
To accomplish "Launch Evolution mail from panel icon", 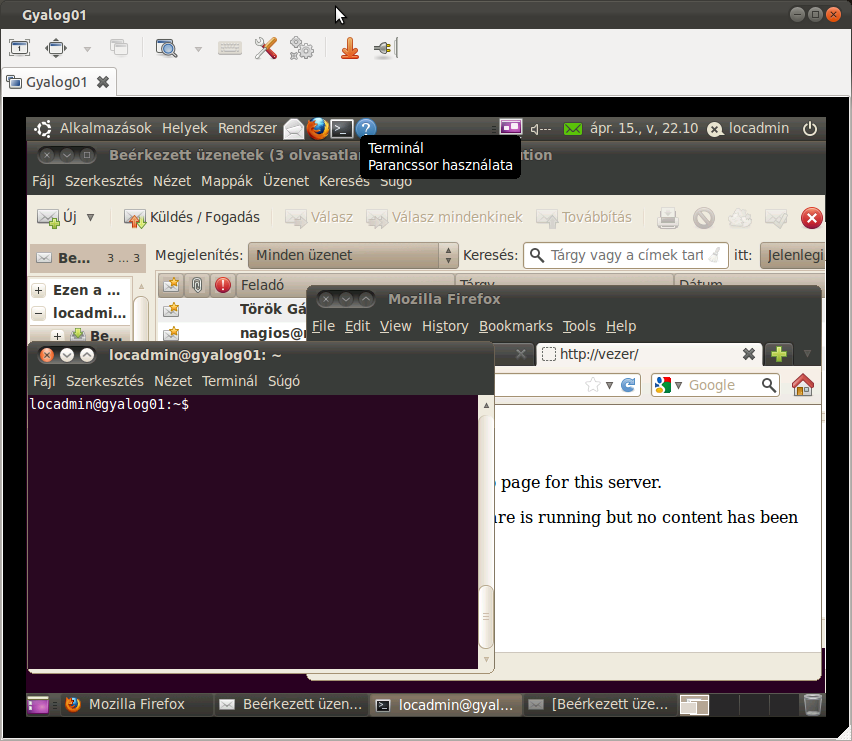I will [x=293, y=129].
